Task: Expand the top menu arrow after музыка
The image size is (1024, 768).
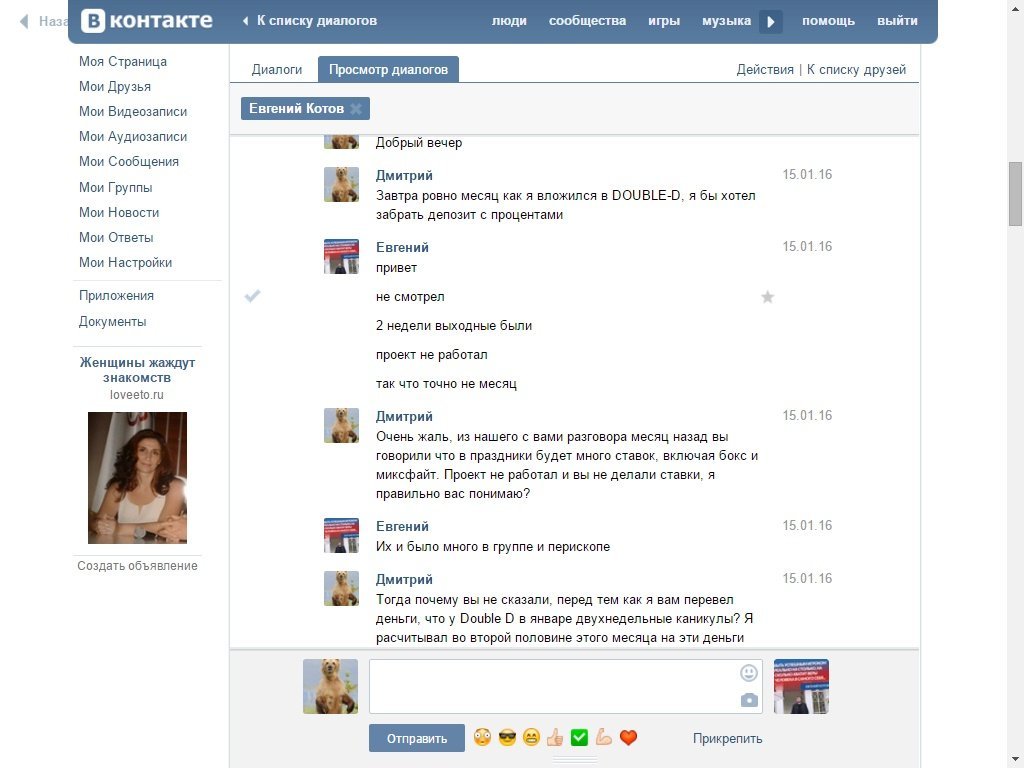Action: (x=770, y=21)
